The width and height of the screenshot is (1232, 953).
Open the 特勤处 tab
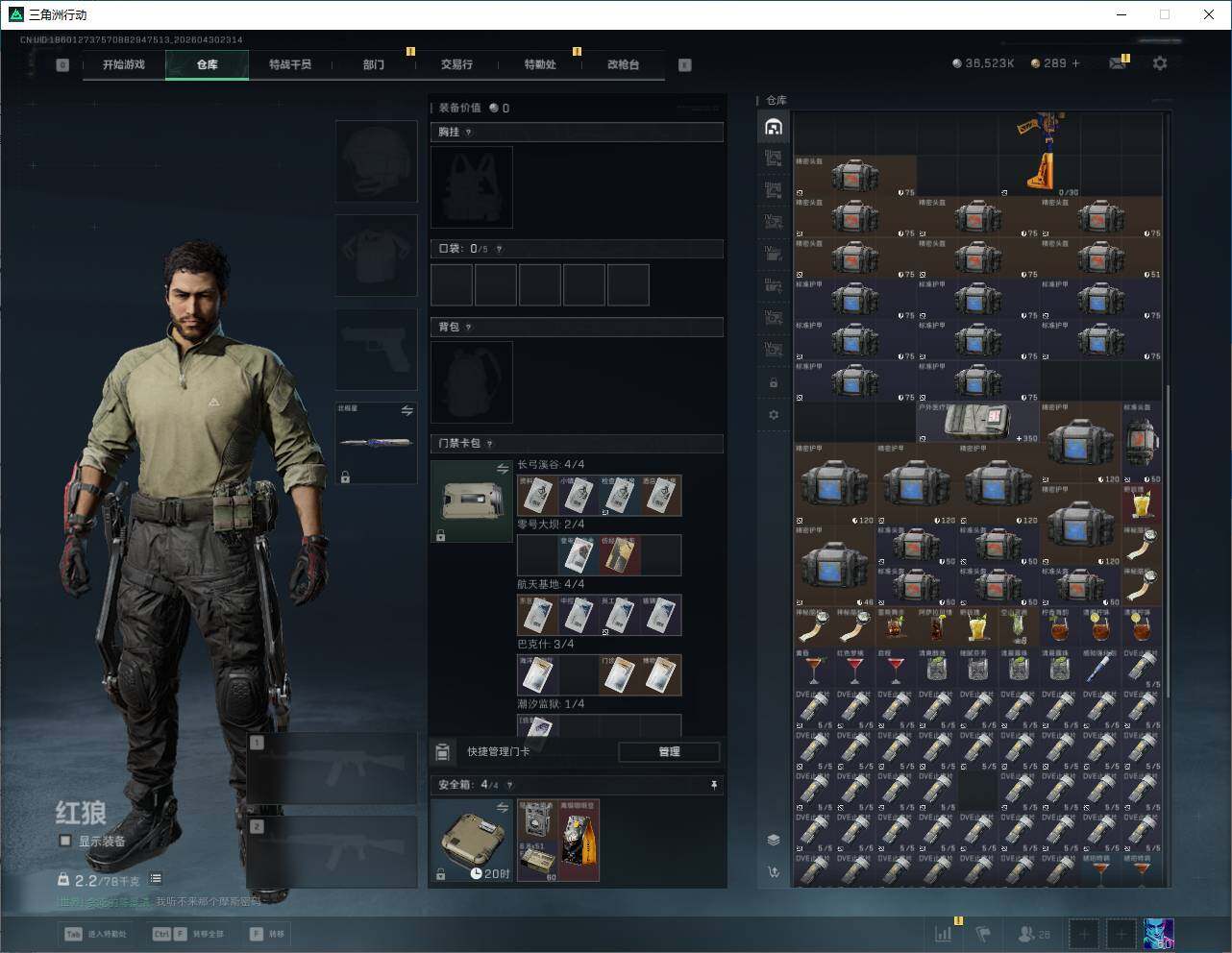click(x=540, y=64)
